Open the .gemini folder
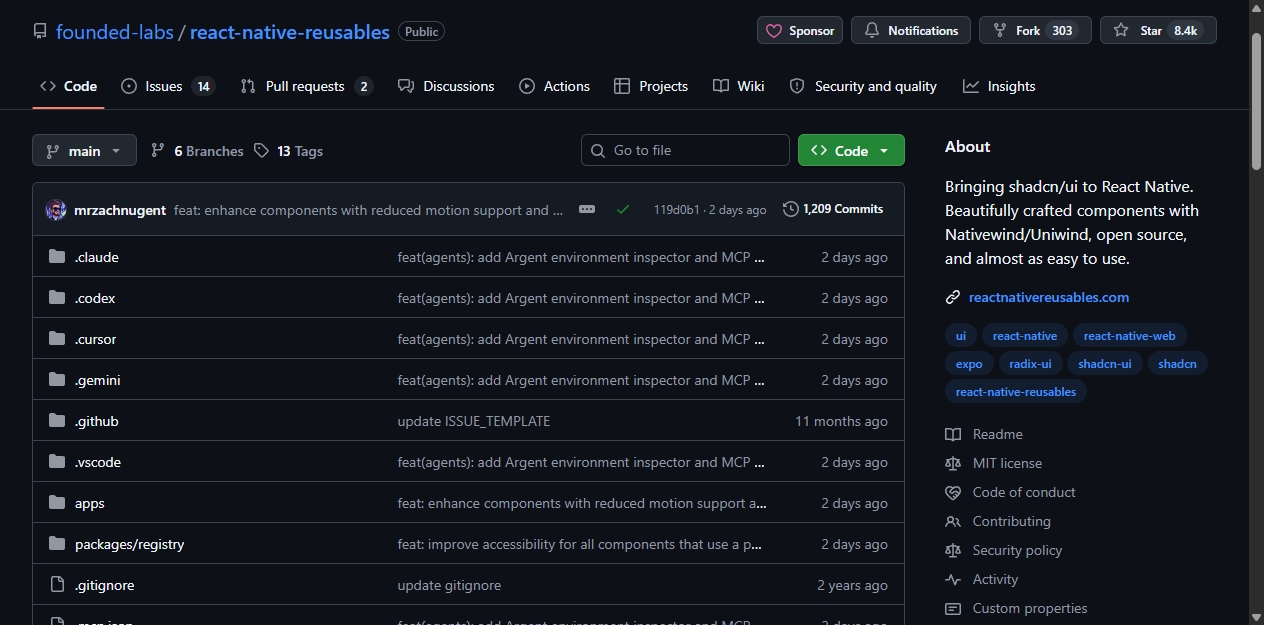The height and width of the screenshot is (625, 1264). pos(98,380)
